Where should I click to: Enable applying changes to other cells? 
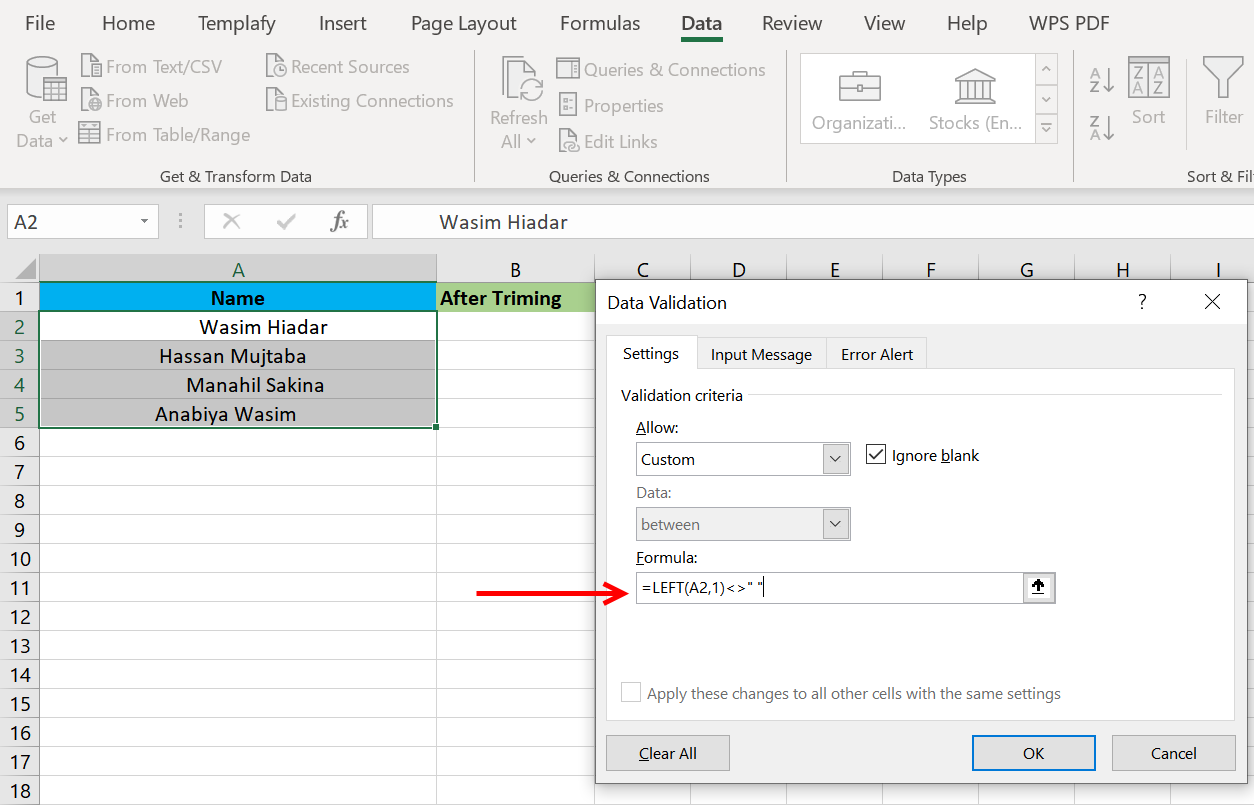pyautogui.click(x=631, y=692)
